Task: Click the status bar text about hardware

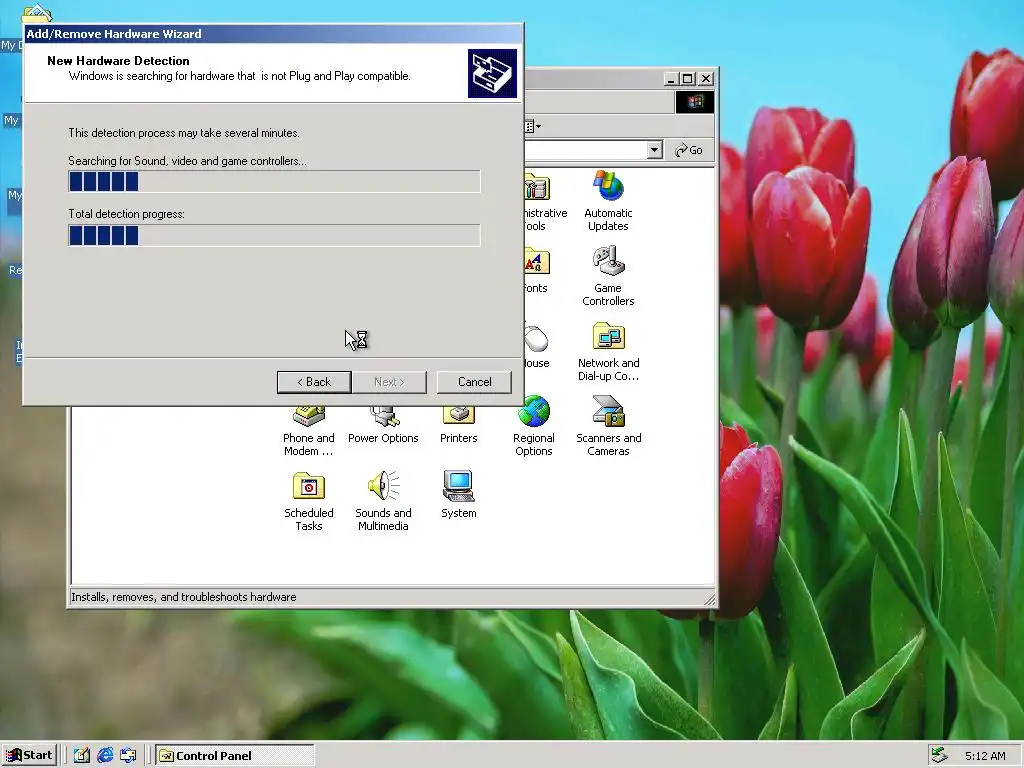Action: [184, 597]
